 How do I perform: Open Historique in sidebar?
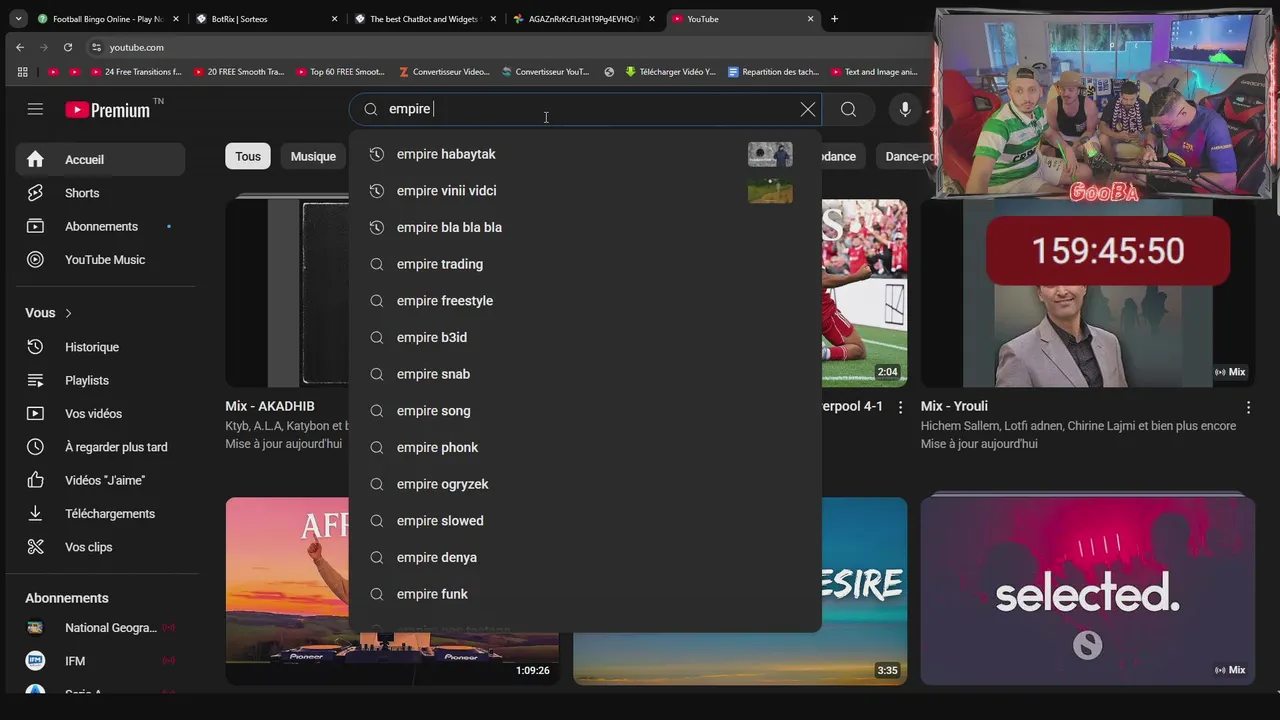[x=100, y=347]
